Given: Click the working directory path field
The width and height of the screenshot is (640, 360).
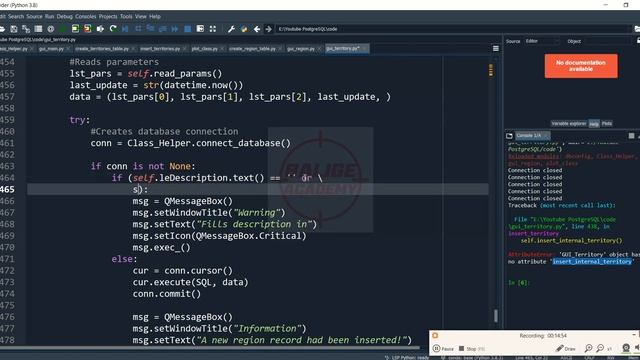Looking at the screenshot, I should pos(452,29).
